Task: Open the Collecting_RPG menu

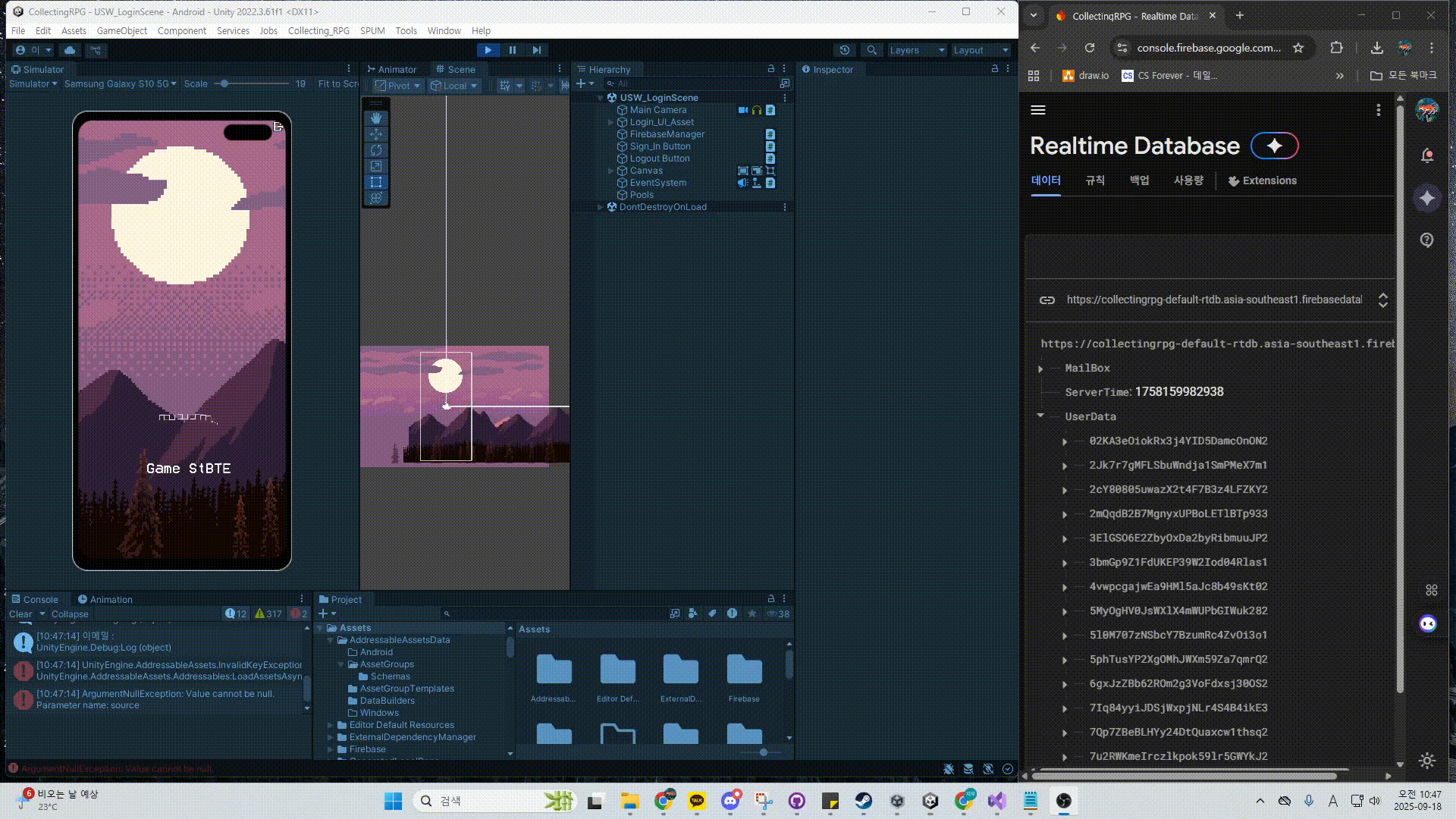Action: click(x=318, y=31)
